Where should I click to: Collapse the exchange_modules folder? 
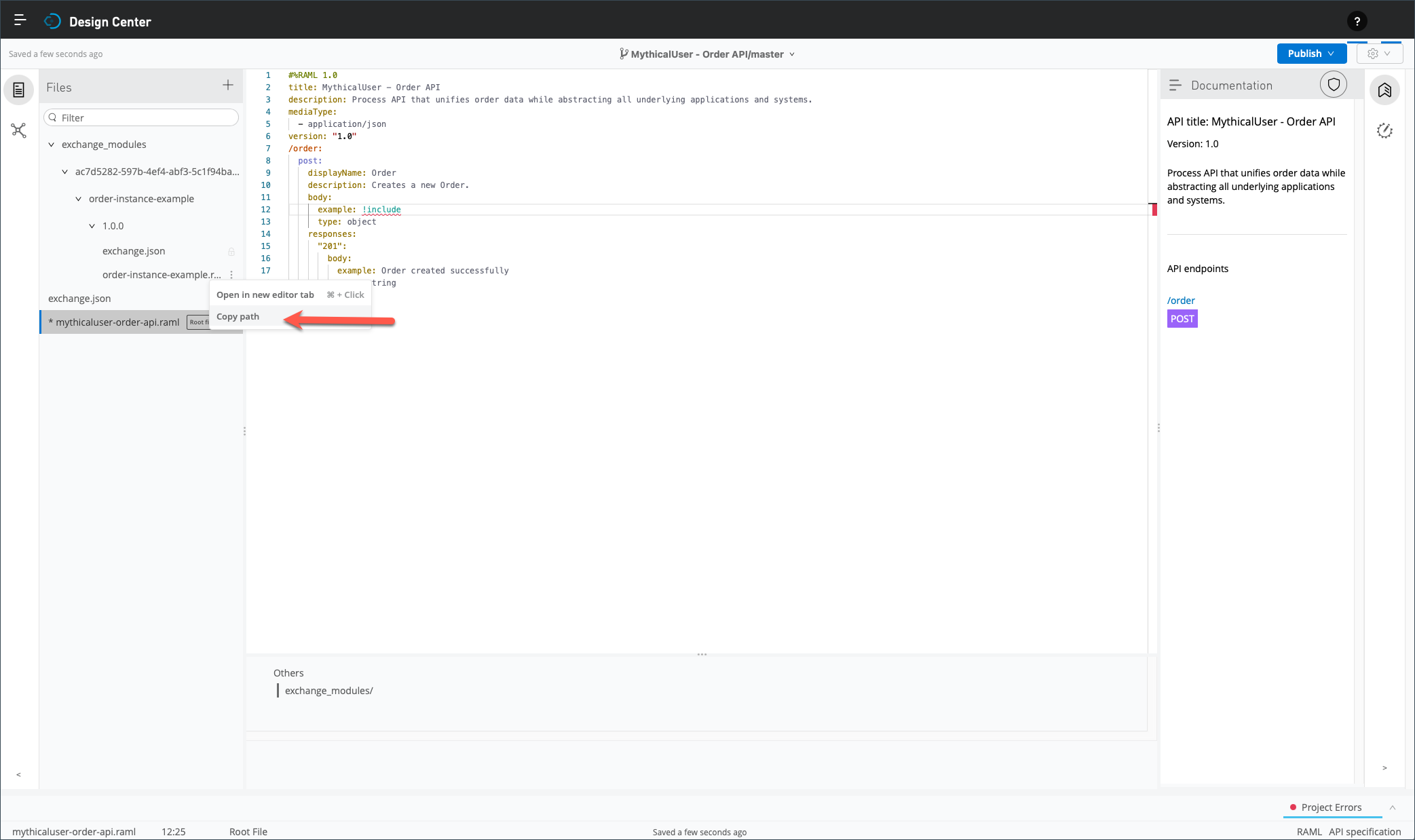[x=51, y=145]
